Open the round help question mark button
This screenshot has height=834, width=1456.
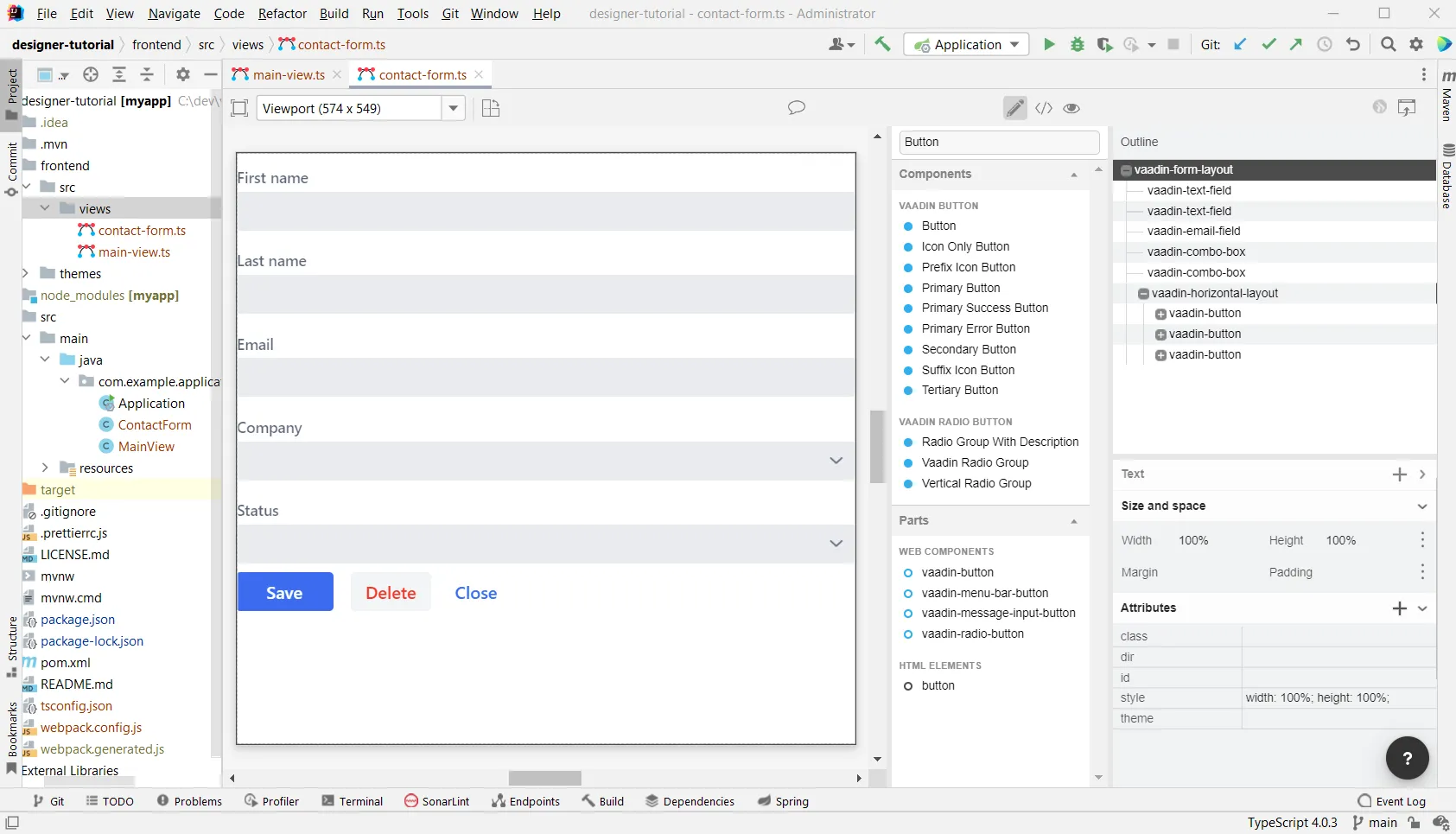coord(1407,758)
